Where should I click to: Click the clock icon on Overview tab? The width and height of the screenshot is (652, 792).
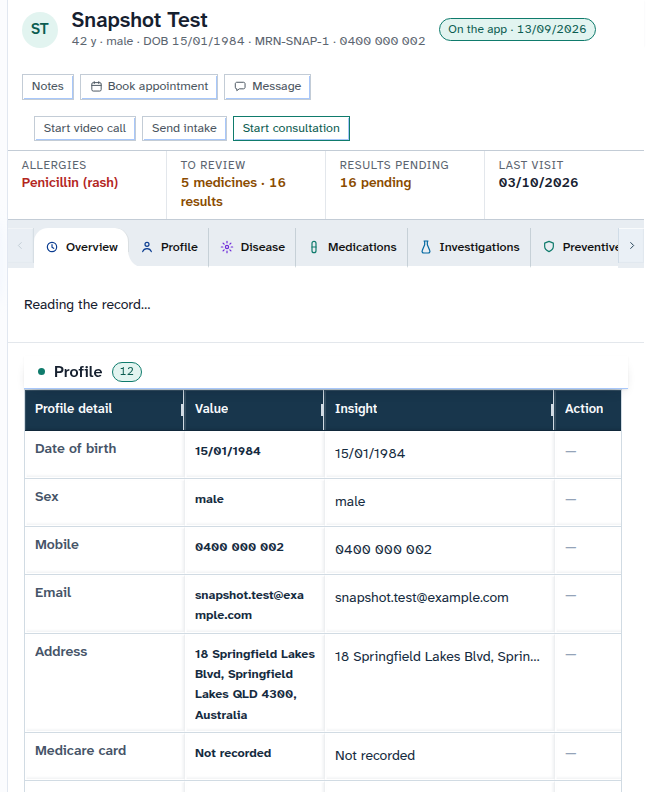click(52, 247)
